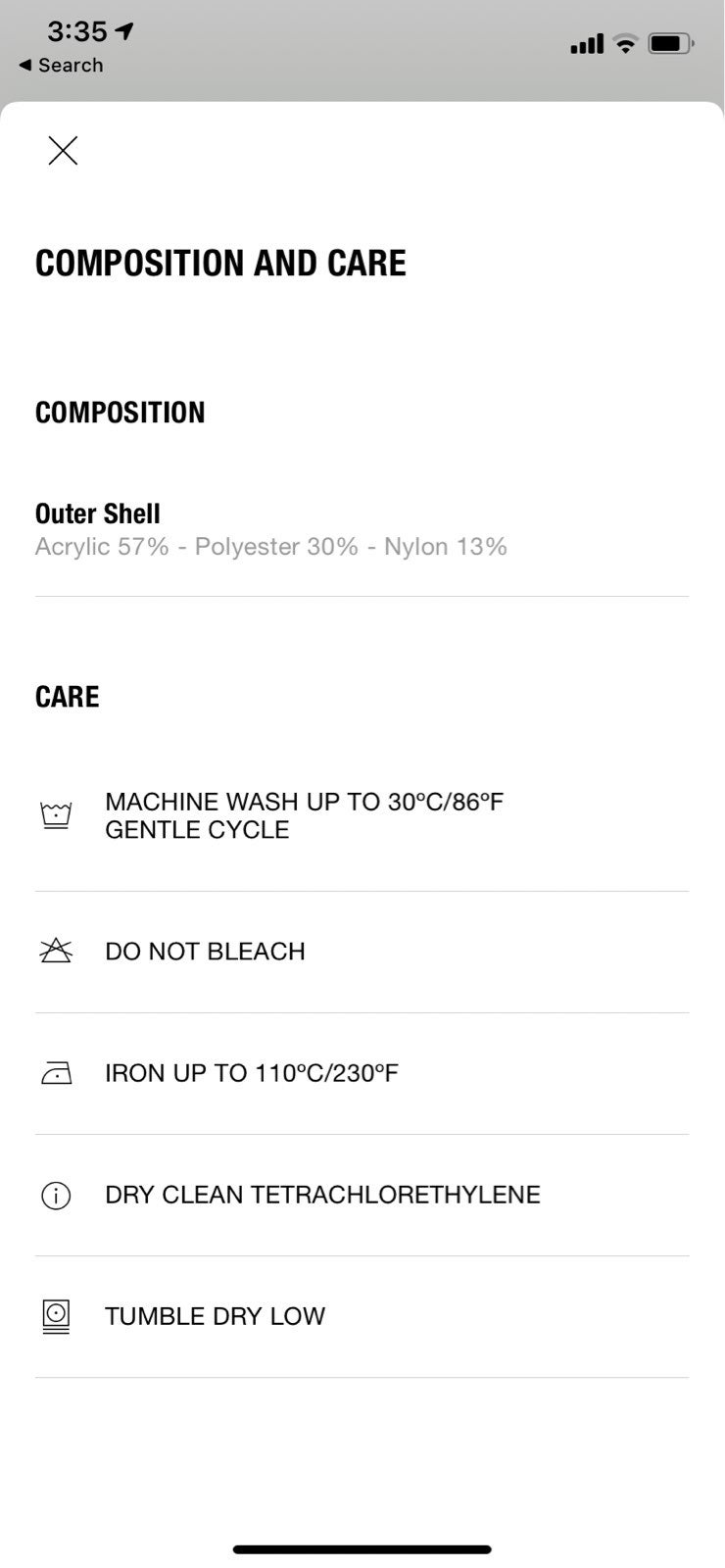
Task: Tap Iron up to 110°C/230°F instruction
Action: tap(252, 1073)
